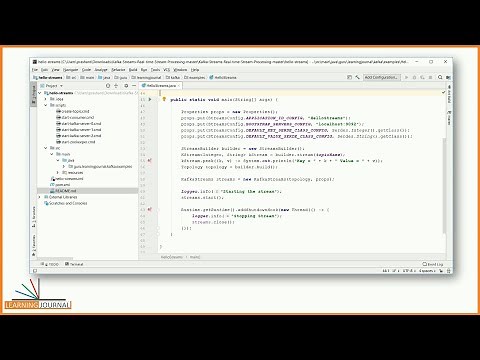Viewport: 480px width, 360px height.
Task: Open Project panel settings gear
Action: tap(126, 86)
